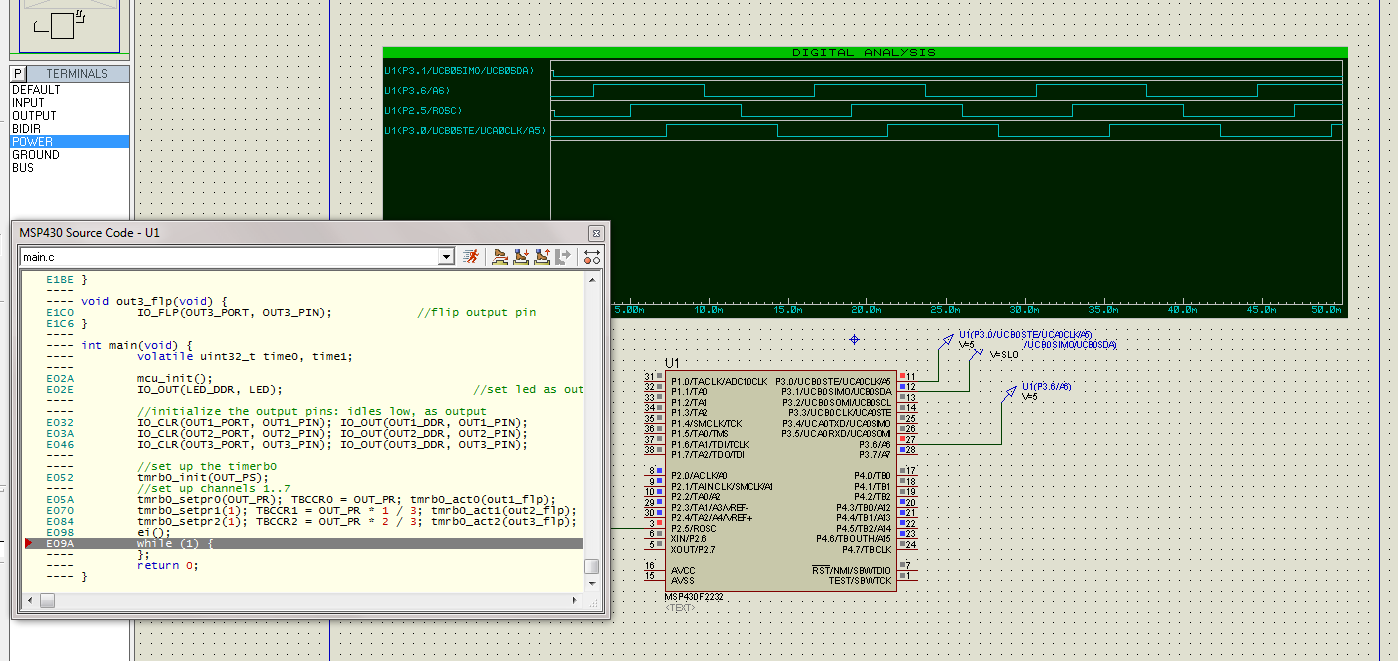Click the P pick-devices button

(18, 74)
